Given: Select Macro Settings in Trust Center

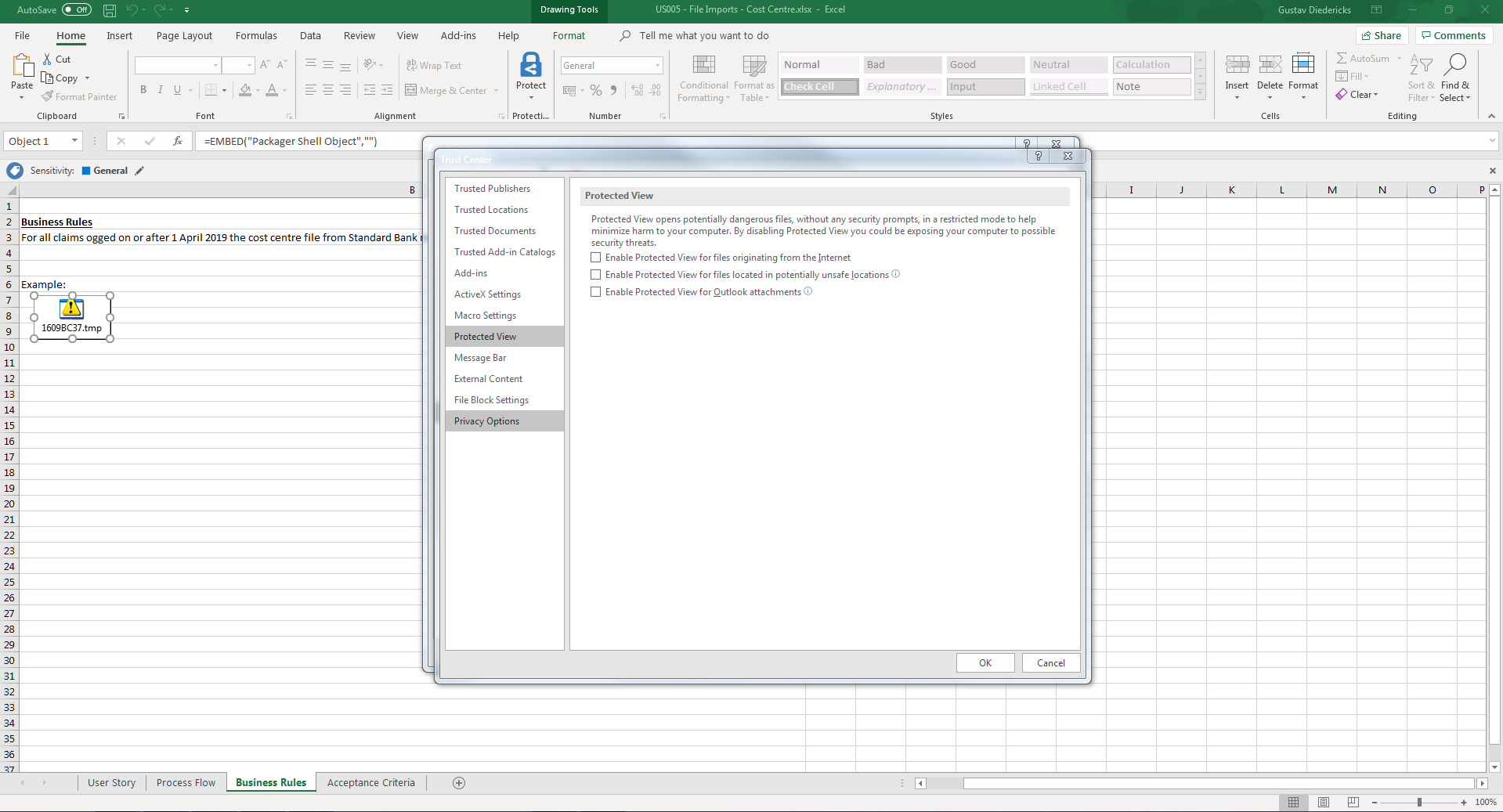Looking at the screenshot, I should coord(504,316).
